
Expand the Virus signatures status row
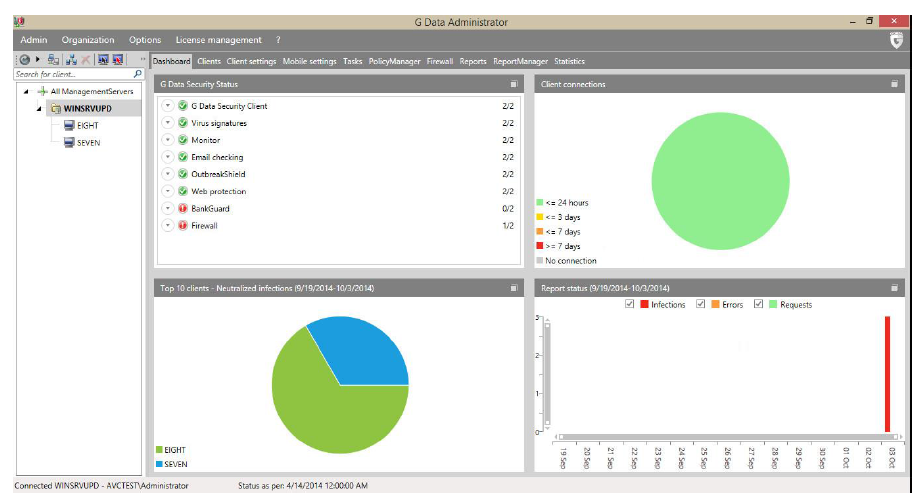tap(168, 123)
